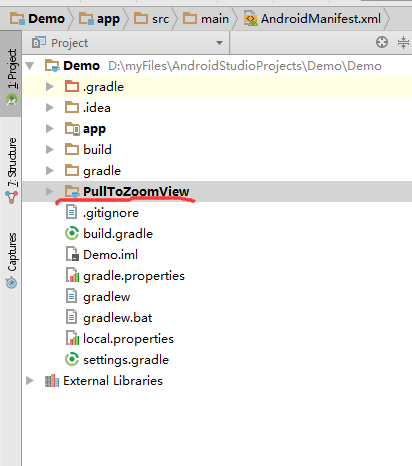The width and height of the screenshot is (412, 466).
Task: Click the gradle.properties chart file icon
Action: pyautogui.click(x=72, y=275)
